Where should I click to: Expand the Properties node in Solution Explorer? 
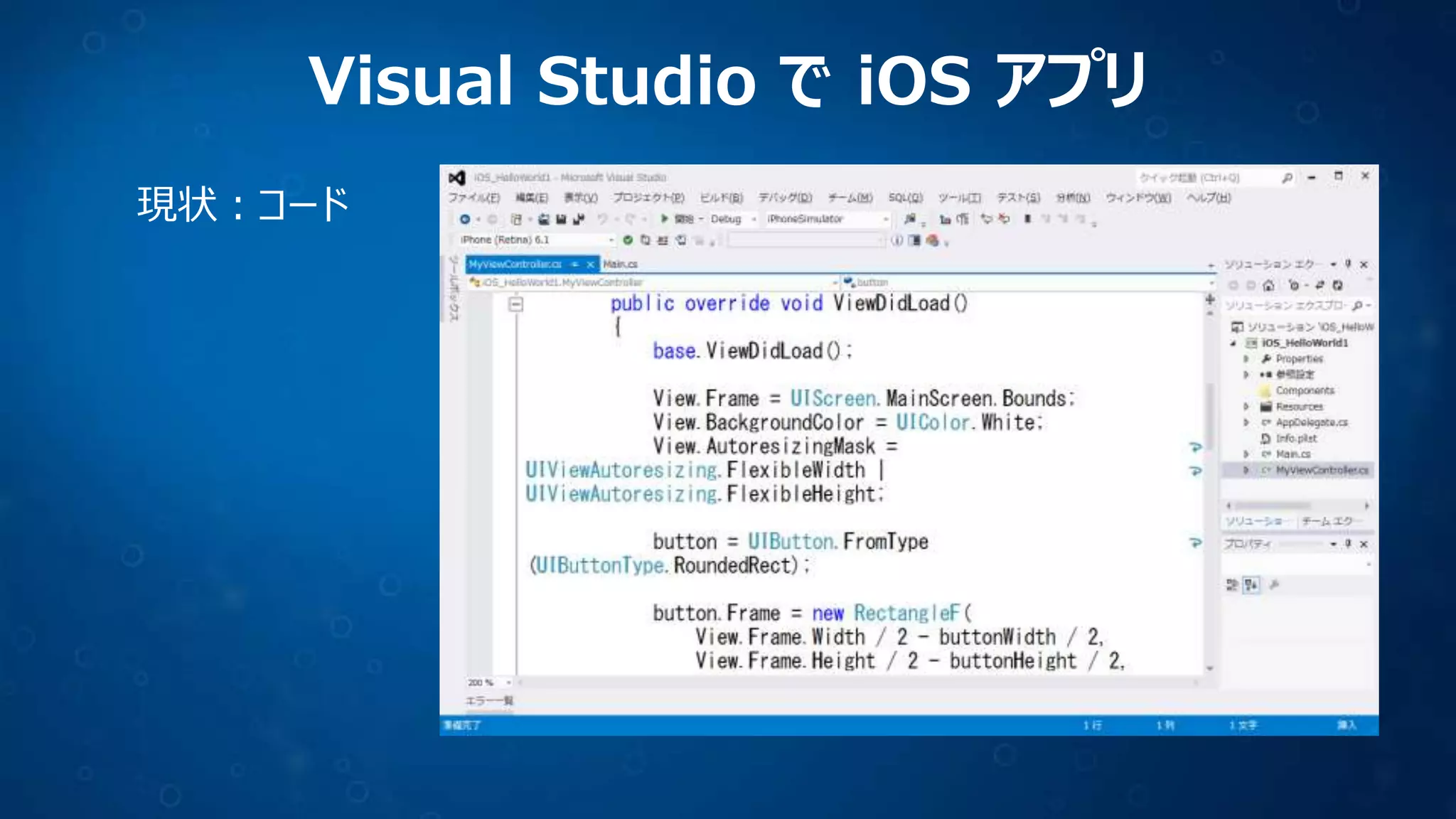[x=1246, y=359]
